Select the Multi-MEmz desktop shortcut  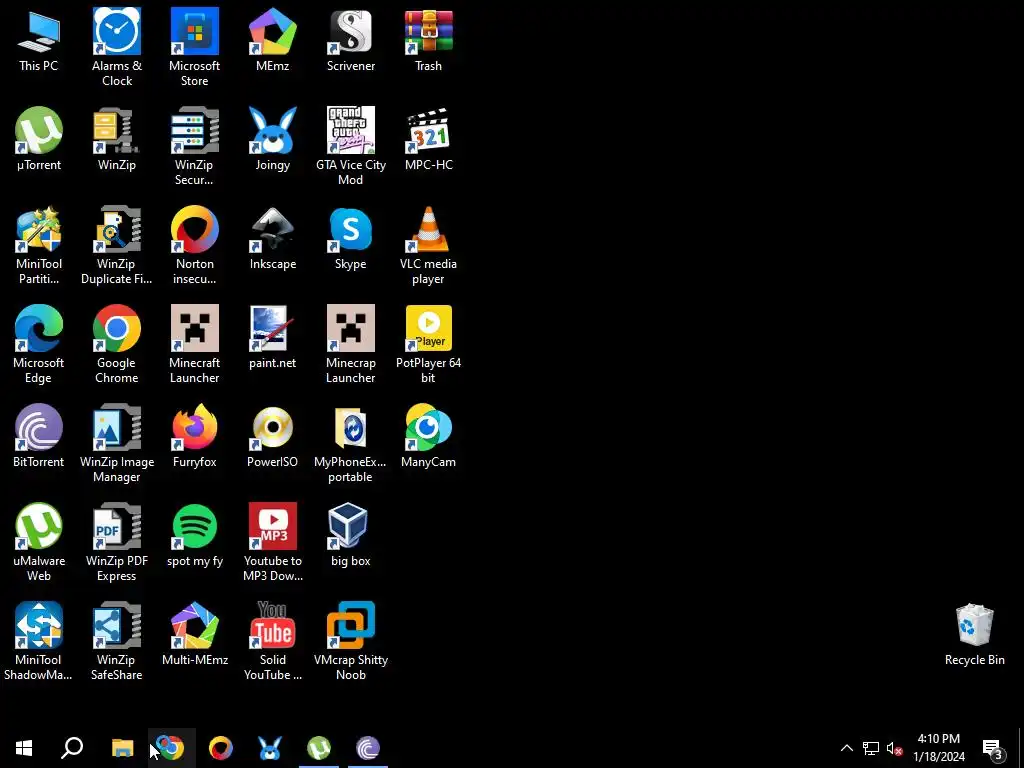coord(195,634)
